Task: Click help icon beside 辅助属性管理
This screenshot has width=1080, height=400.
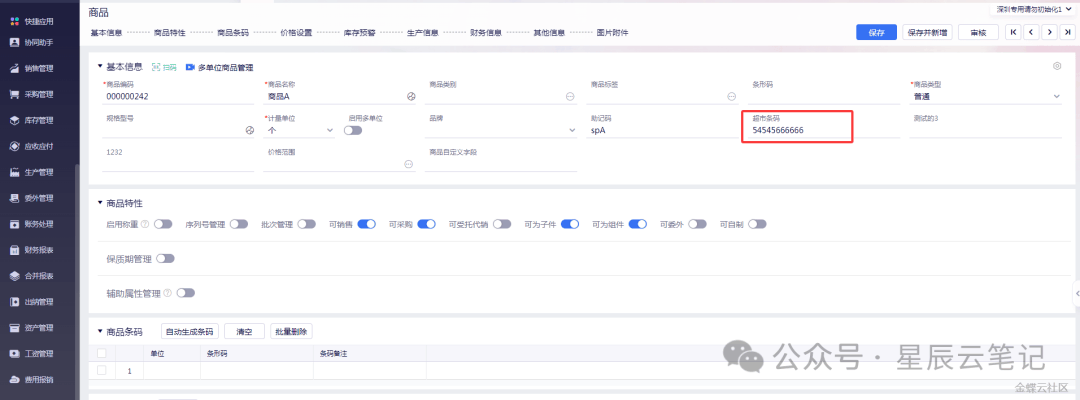Action: [x=167, y=293]
